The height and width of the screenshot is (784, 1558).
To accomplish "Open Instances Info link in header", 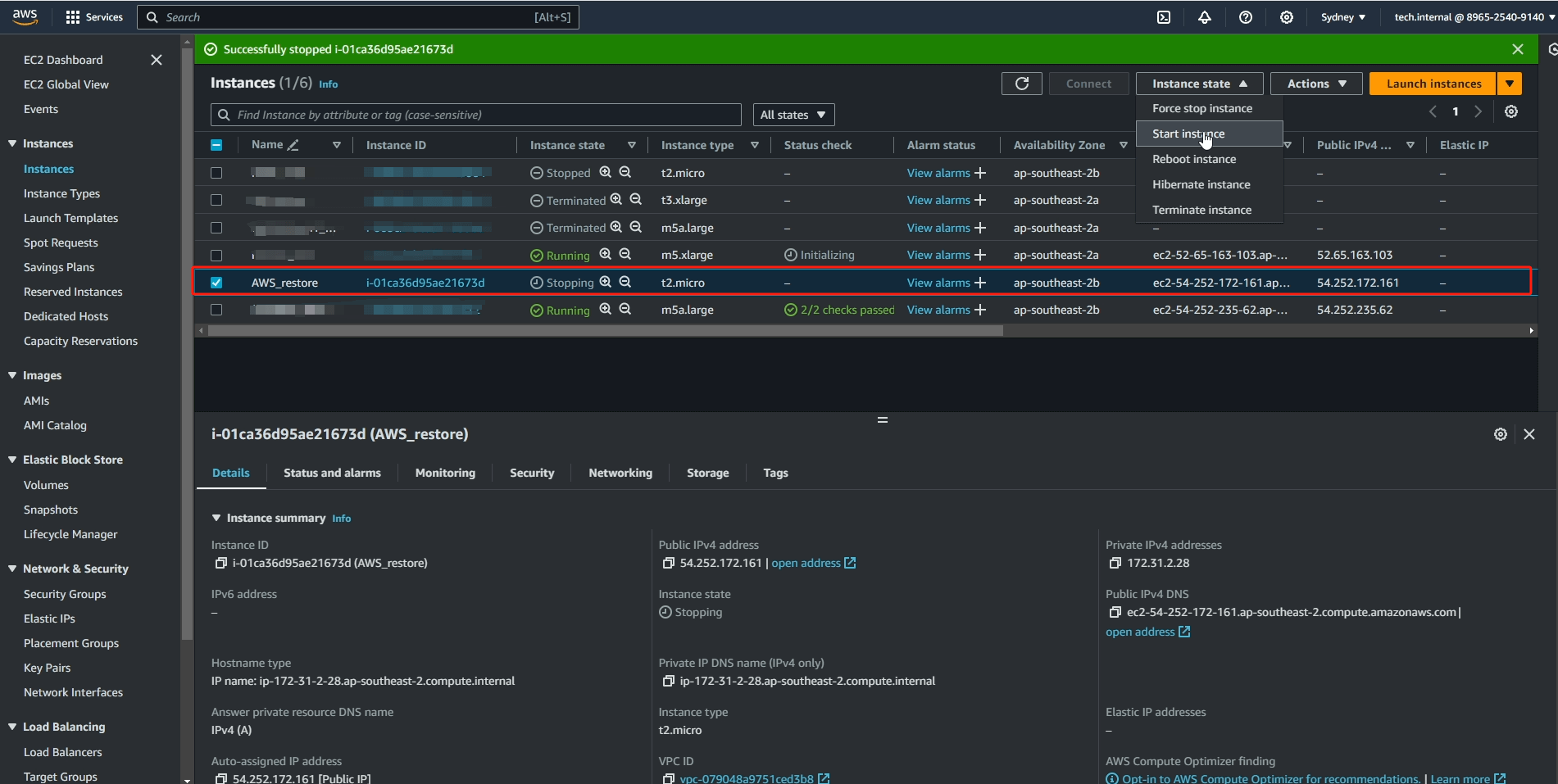I will click(328, 84).
